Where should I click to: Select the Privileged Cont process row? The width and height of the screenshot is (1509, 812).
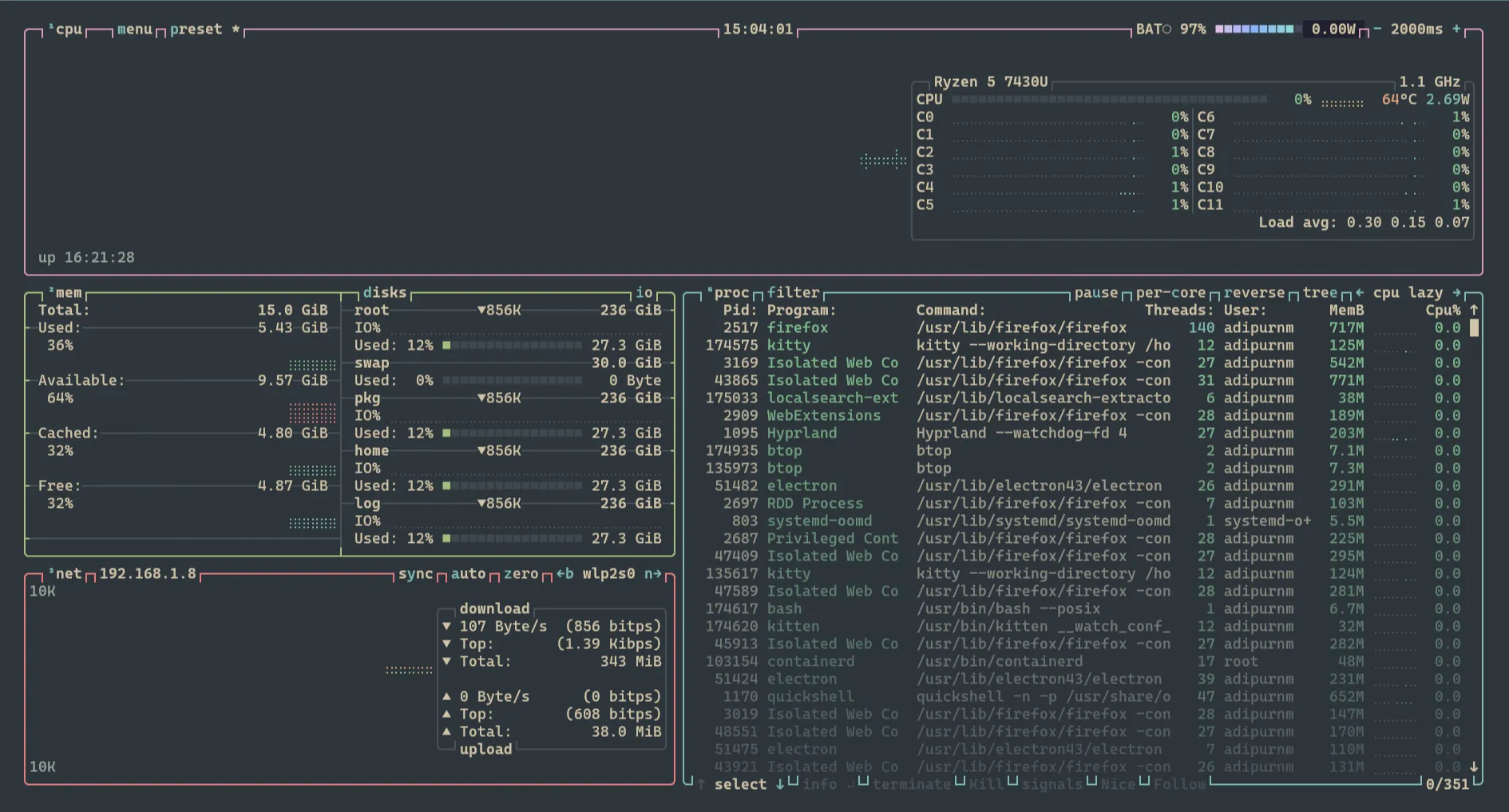(x=1083, y=539)
